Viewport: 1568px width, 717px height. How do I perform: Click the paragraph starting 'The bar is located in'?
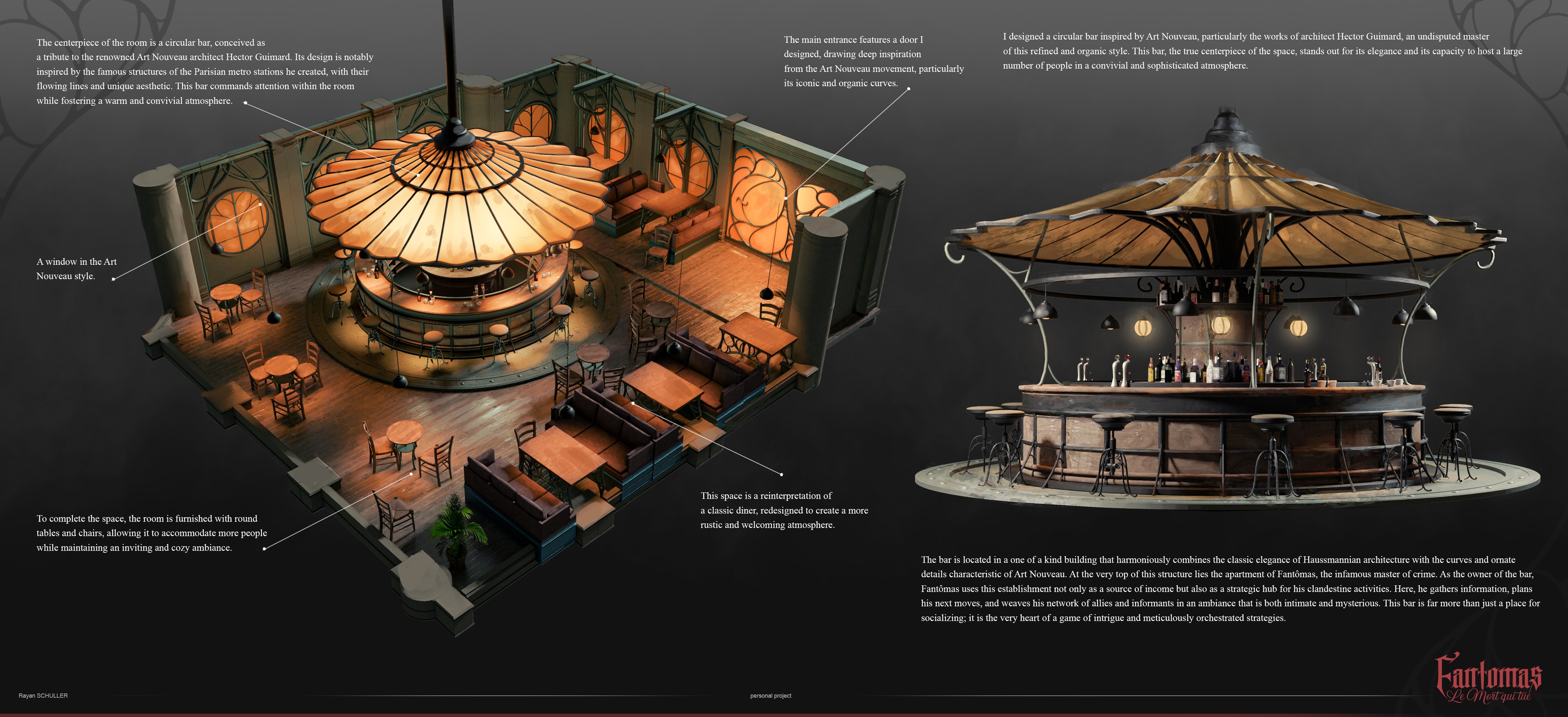click(x=1230, y=588)
